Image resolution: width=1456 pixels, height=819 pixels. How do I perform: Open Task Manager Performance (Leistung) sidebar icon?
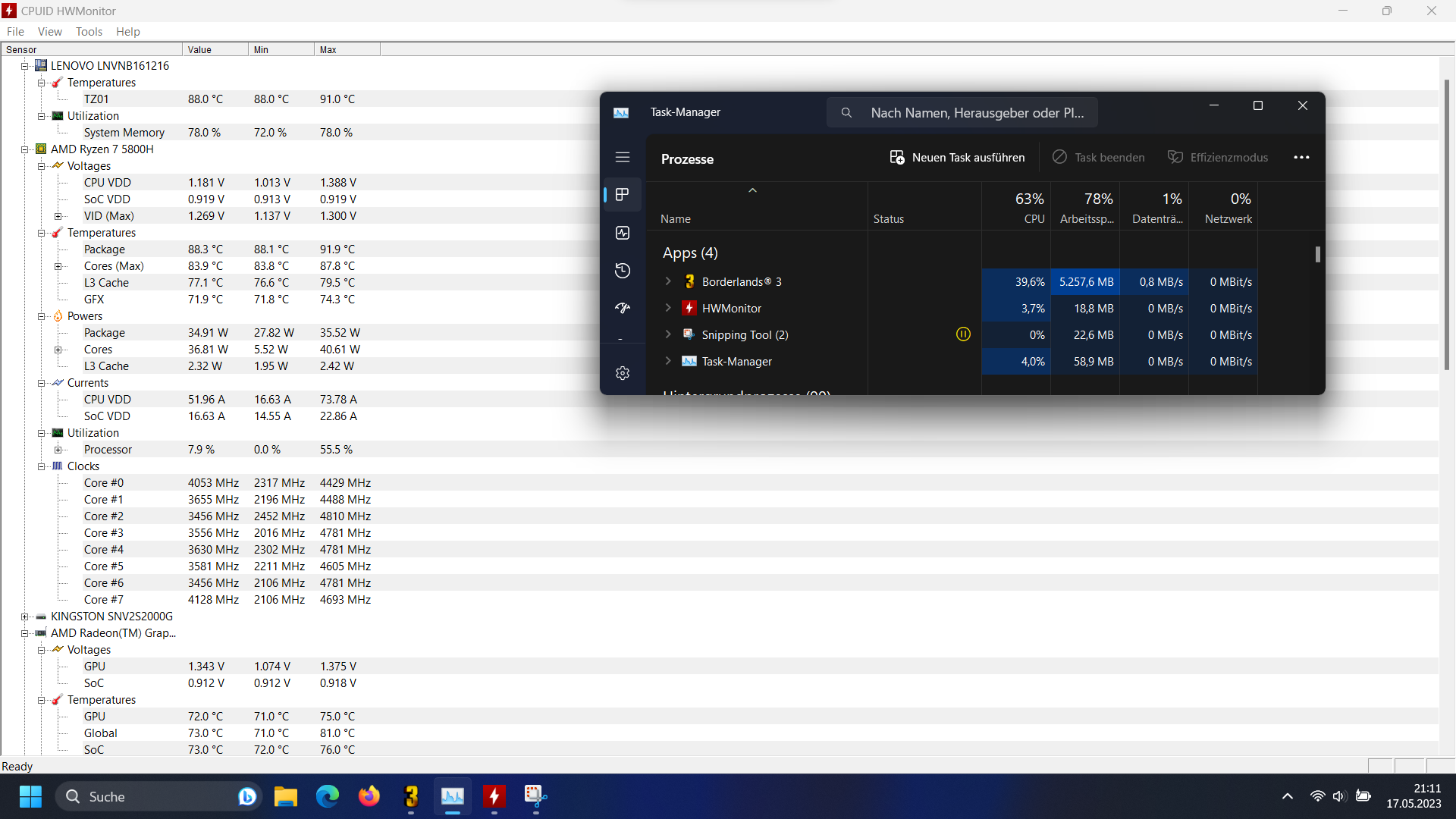pyautogui.click(x=623, y=233)
